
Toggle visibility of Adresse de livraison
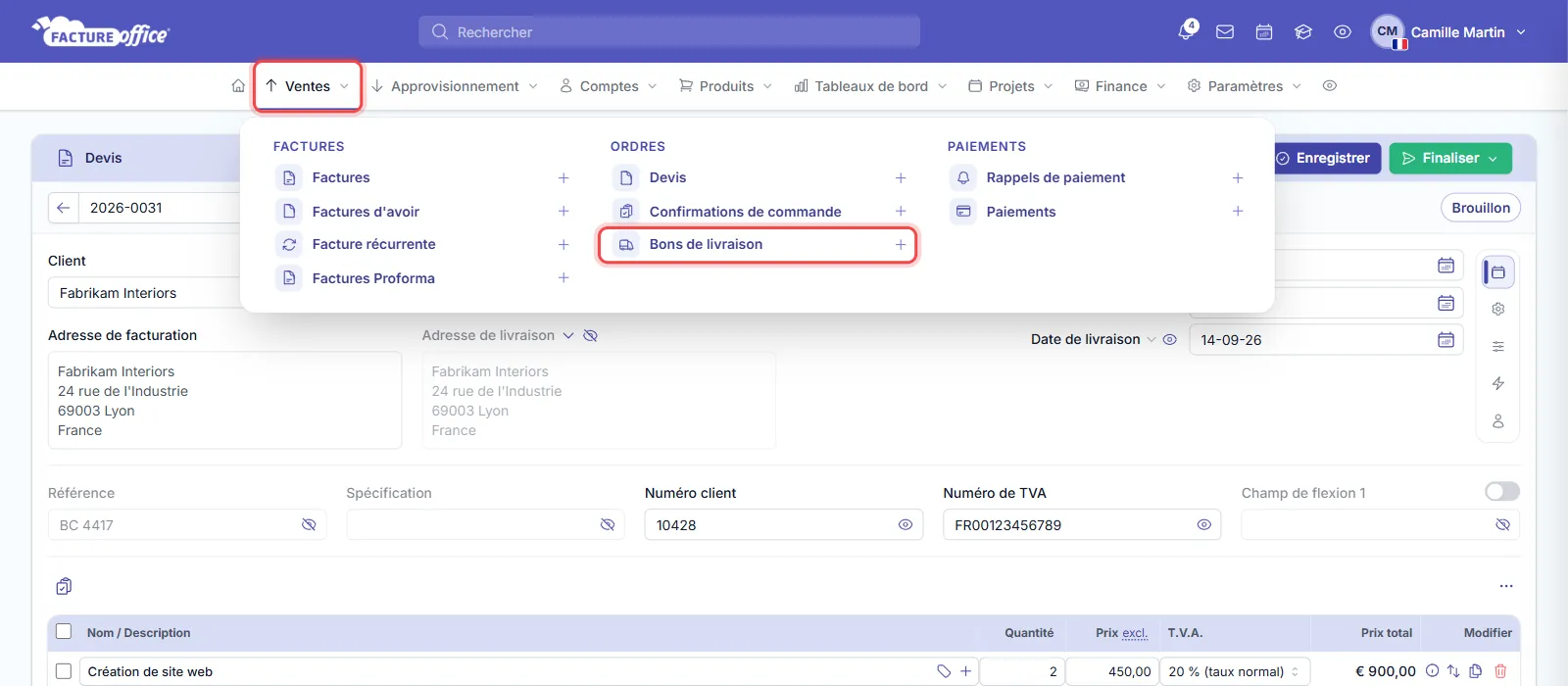(x=590, y=335)
